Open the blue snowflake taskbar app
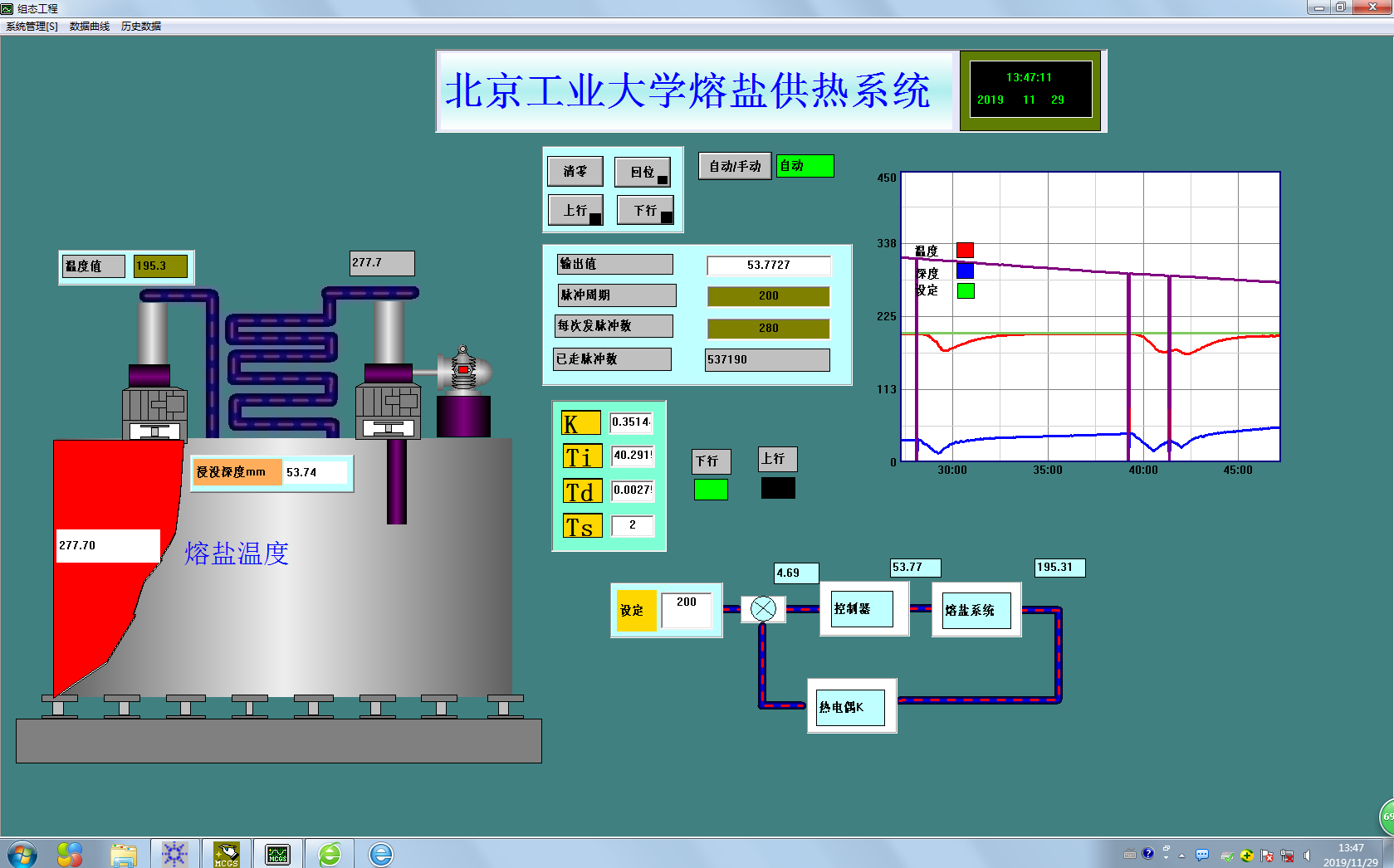This screenshot has height=868, width=1394. (x=174, y=854)
